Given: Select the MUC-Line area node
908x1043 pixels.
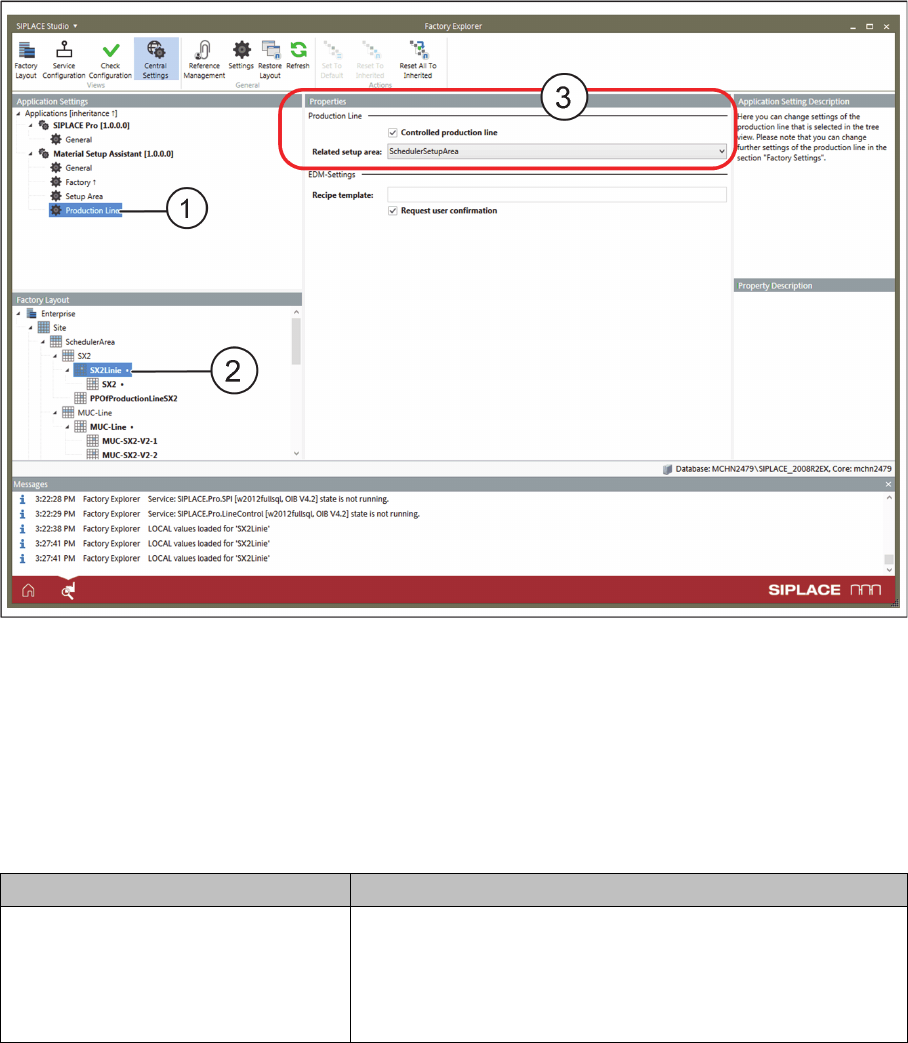Looking at the screenshot, I should pos(94,412).
